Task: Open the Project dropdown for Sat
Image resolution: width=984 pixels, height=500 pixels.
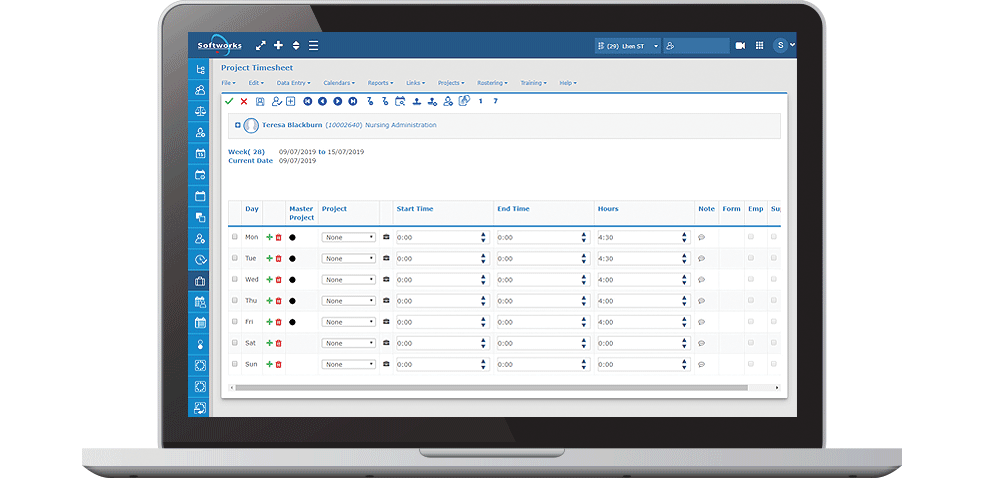Action: tap(348, 343)
